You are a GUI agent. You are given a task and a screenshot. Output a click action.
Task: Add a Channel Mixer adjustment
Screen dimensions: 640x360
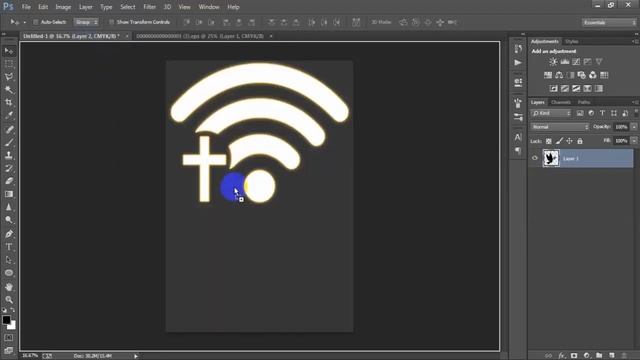pos(593,75)
